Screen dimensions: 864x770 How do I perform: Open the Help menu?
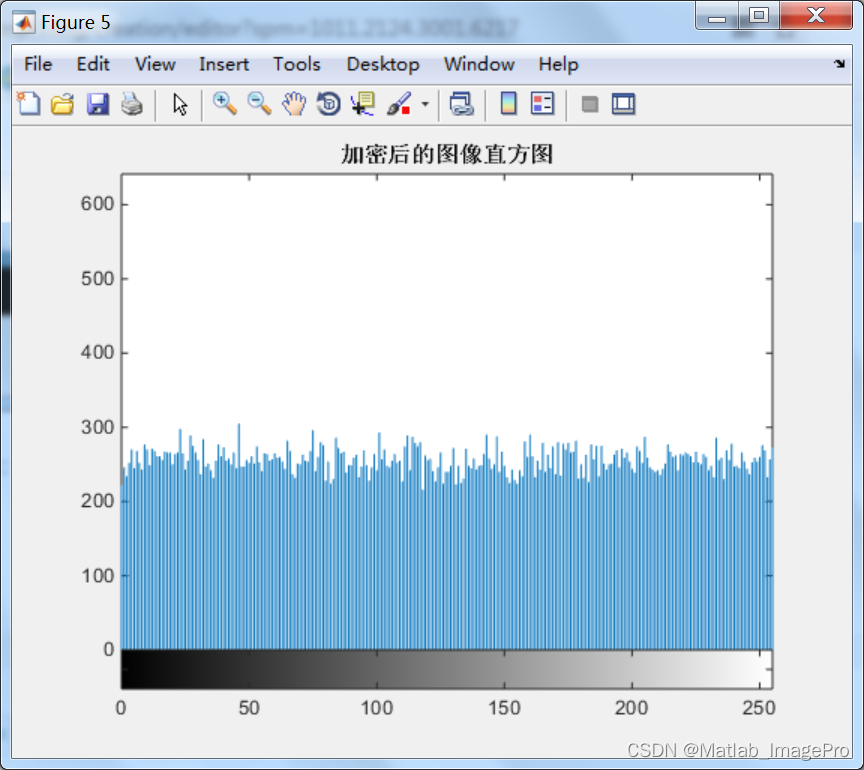[x=558, y=64]
